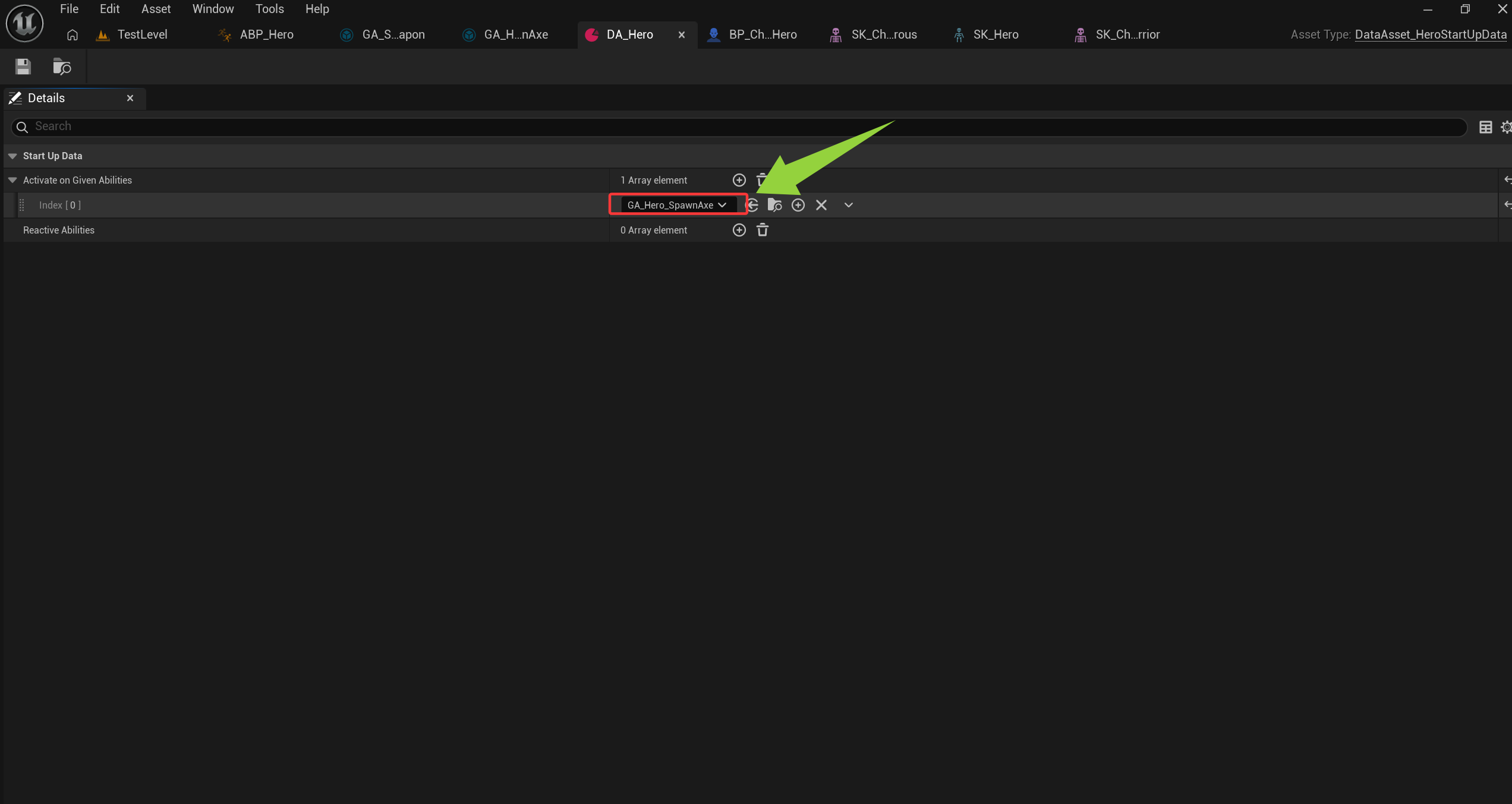Close the DA_Hero tab

coord(682,34)
